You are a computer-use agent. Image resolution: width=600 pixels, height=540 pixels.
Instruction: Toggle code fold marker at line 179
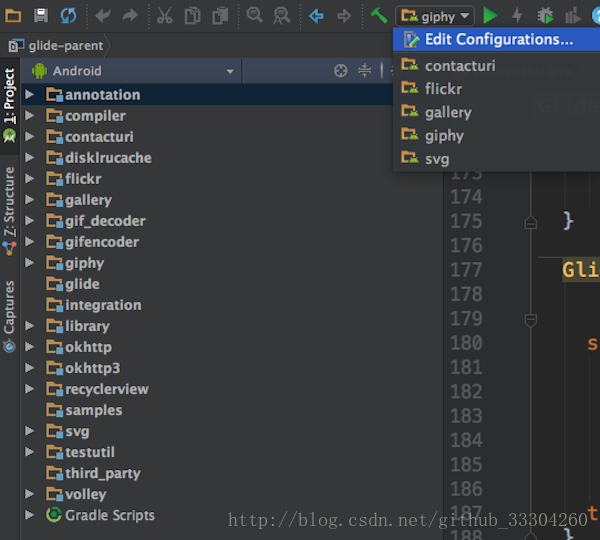coord(530,320)
